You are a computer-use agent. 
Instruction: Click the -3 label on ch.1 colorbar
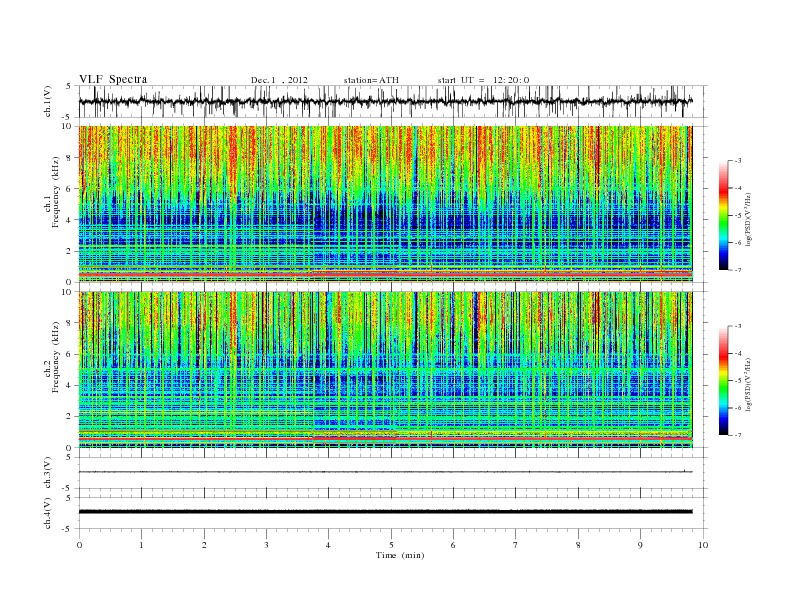(738, 161)
